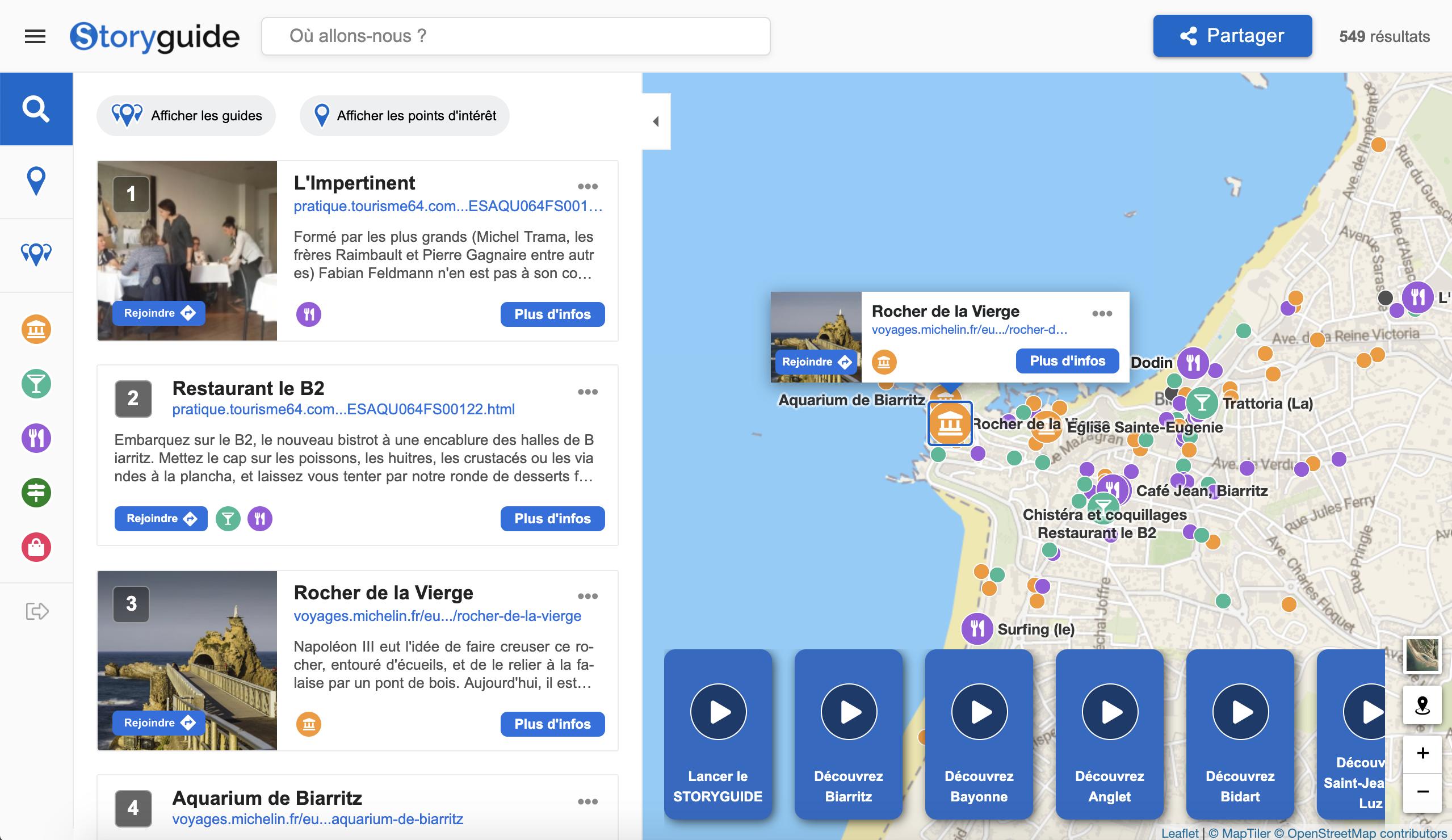Click restaurant tag icon on L'Impertinent card
Screen dimensions: 1452x840
coord(309,314)
